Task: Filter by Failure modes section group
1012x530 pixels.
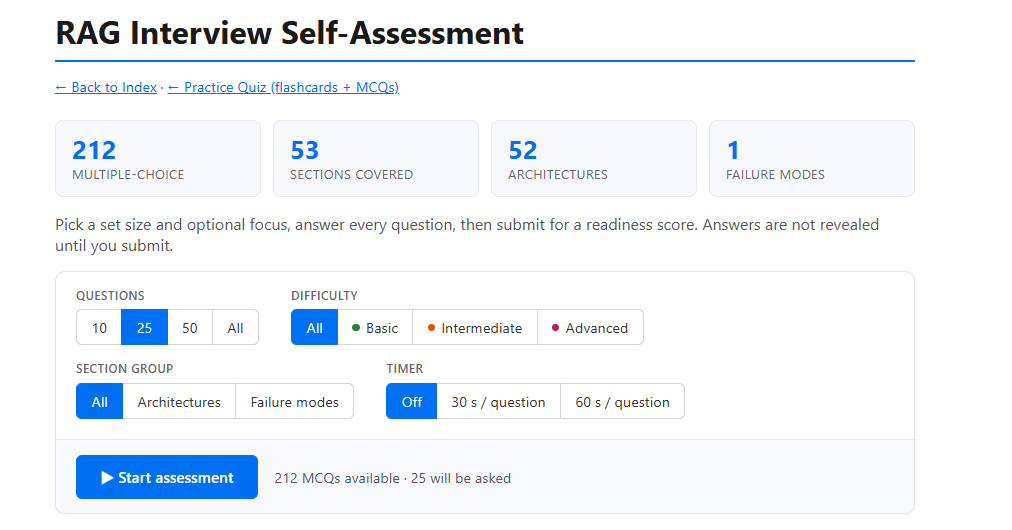Action: point(294,402)
